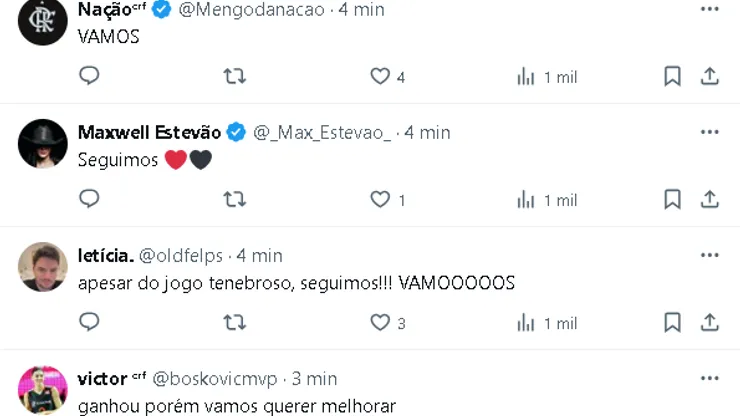Viewport: 740px width, 416px height.
Task: Reply to the Nação "VAMOS" tweet
Action: [x=89, y=76]
